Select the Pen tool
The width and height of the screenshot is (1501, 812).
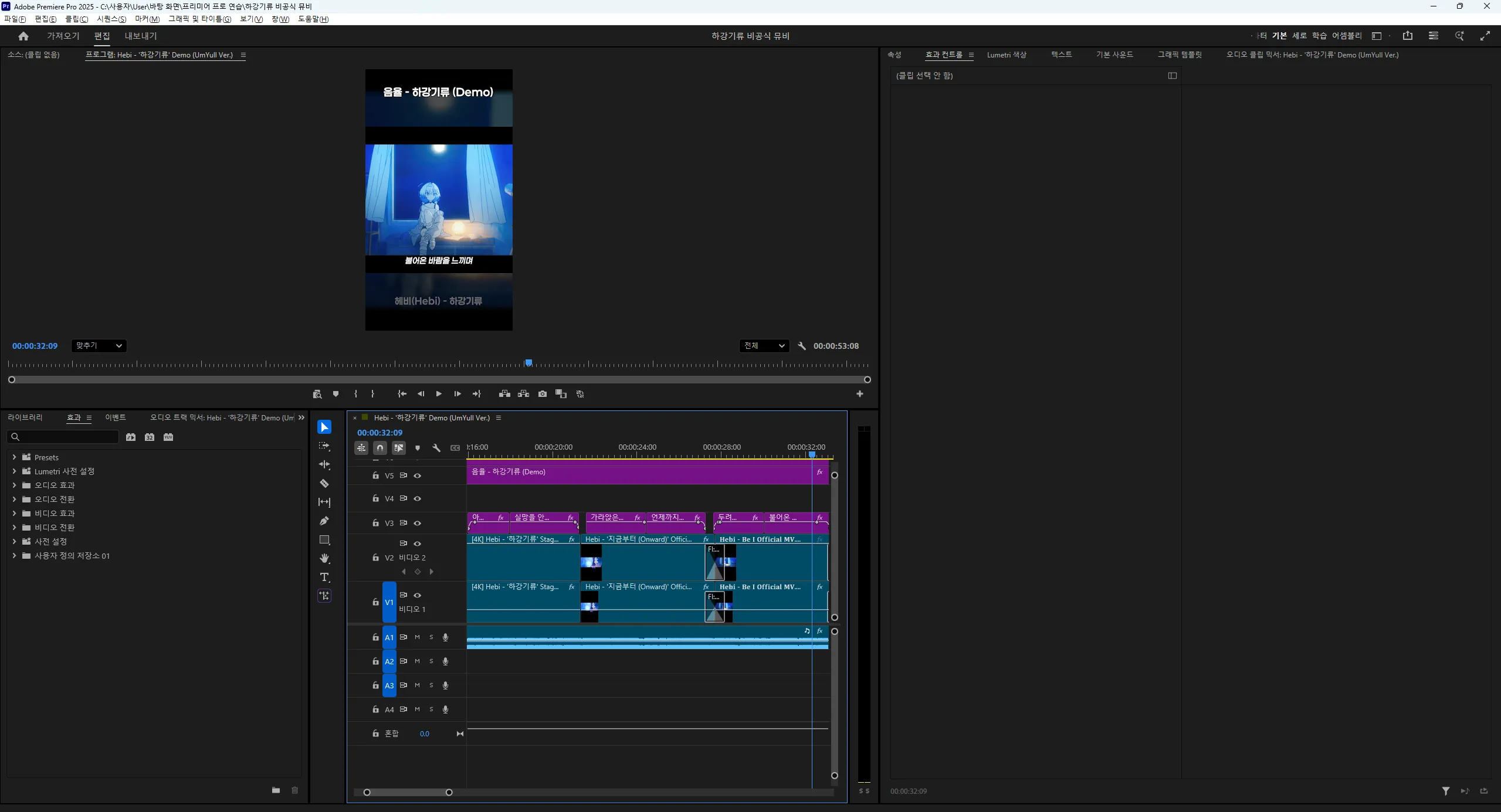pyautogui.click(x=324, y=521)
